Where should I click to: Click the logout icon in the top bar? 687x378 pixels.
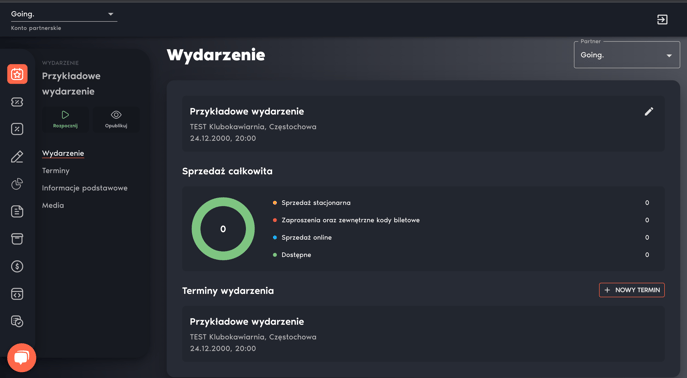(662, 19)
